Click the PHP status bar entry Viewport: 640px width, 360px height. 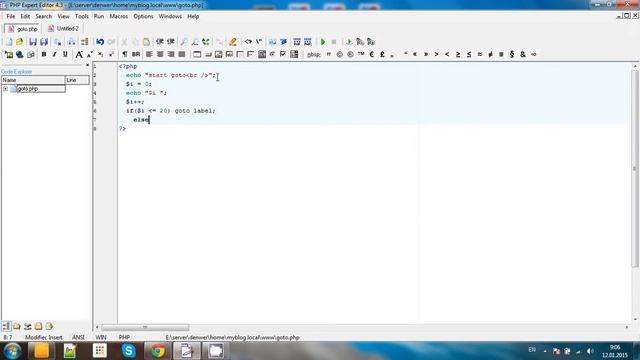124,338
